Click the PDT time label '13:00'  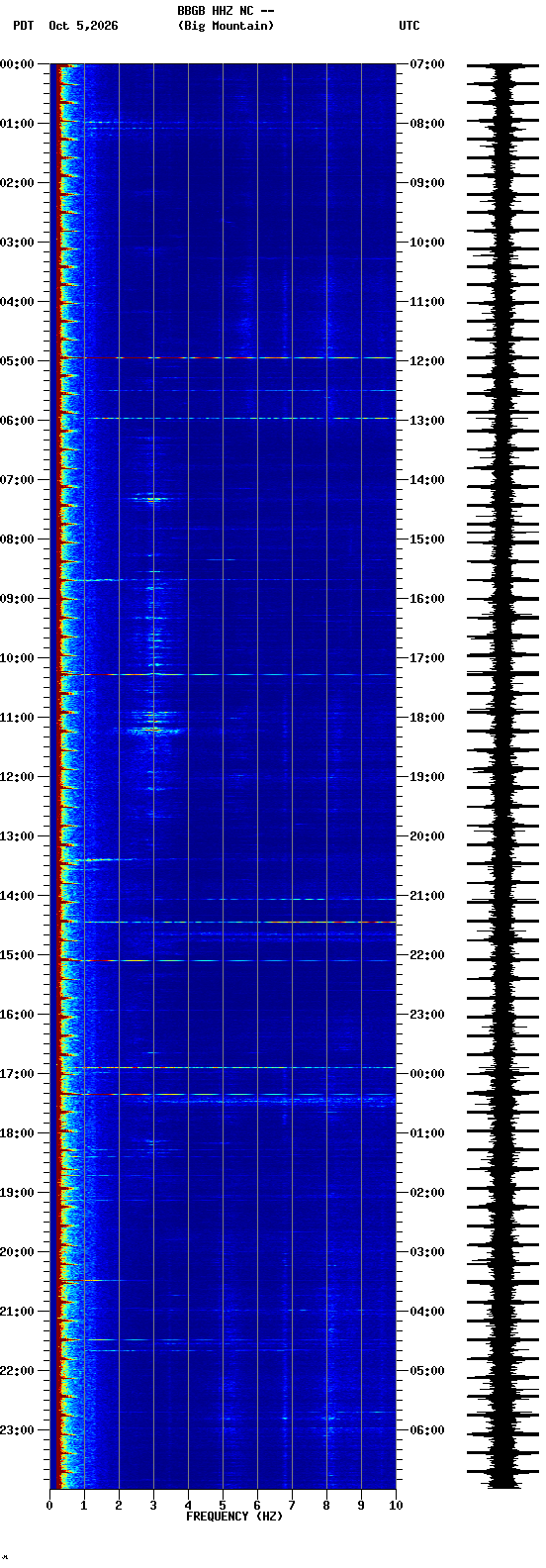(17, 836)
